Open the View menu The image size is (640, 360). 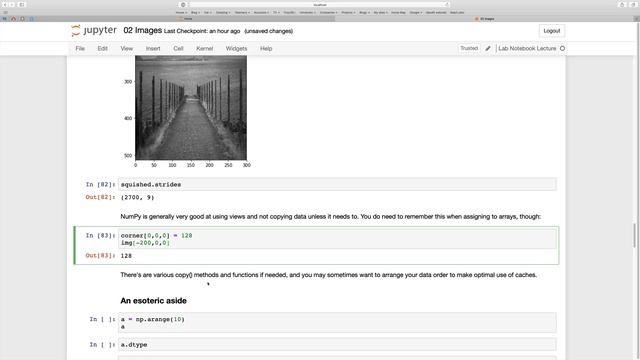click(x=127, y=48)
